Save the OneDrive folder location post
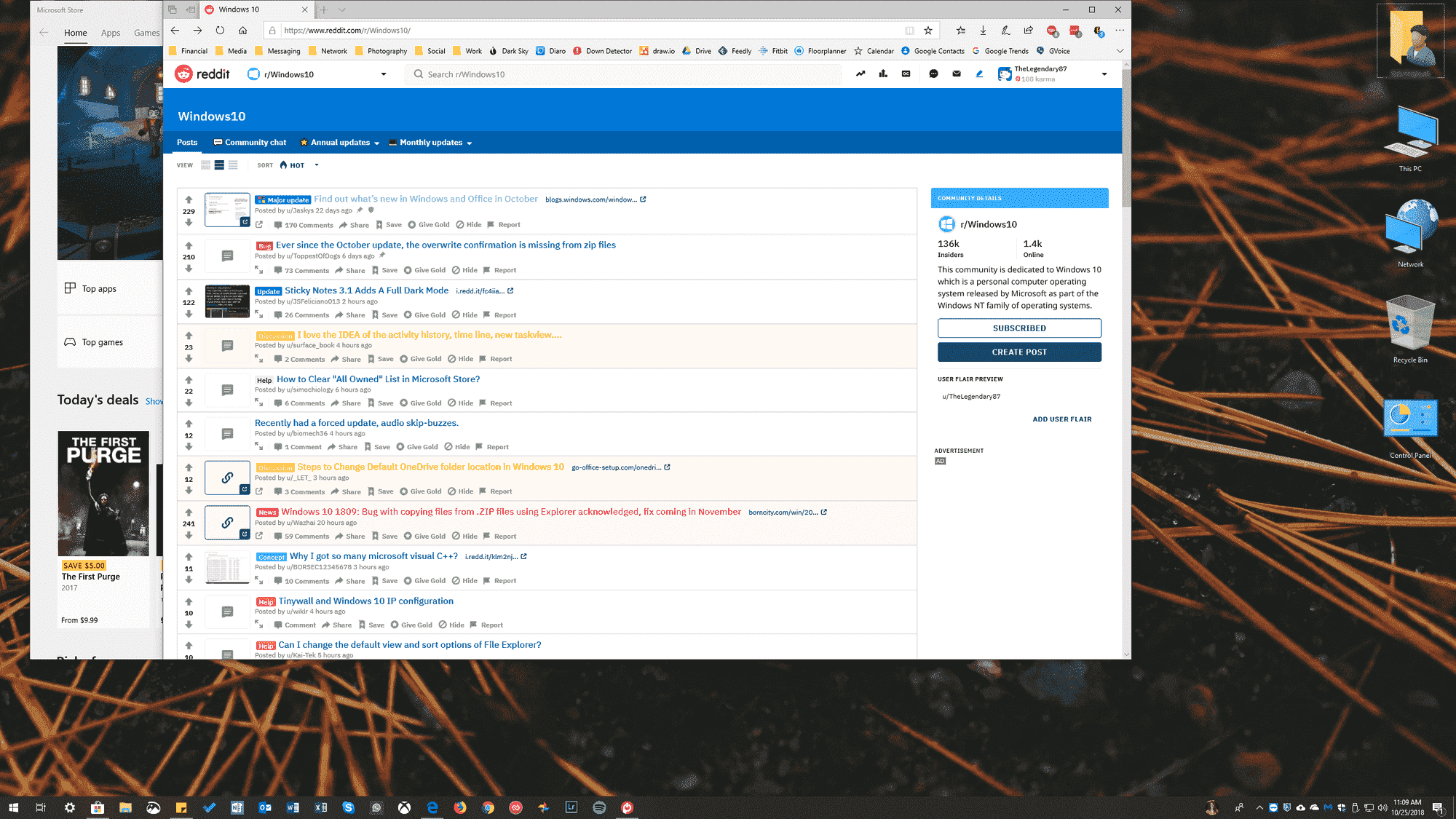Screen dimensions: 1456x819 click(380, 491)
